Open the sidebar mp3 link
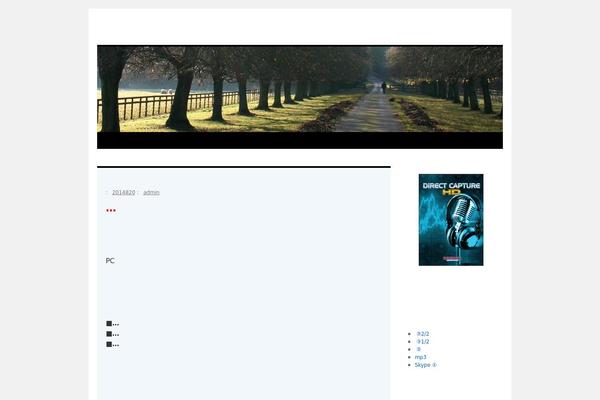 [420, 357]
